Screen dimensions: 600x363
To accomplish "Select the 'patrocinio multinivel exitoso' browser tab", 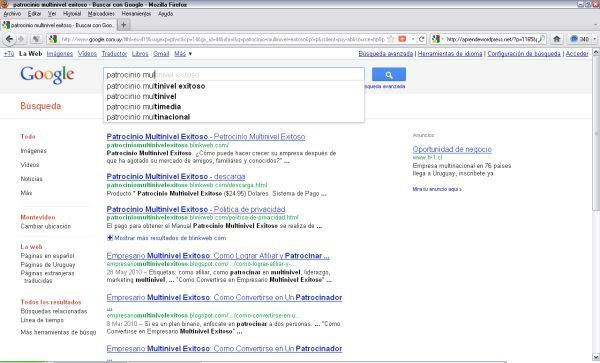I will (58, 25).
